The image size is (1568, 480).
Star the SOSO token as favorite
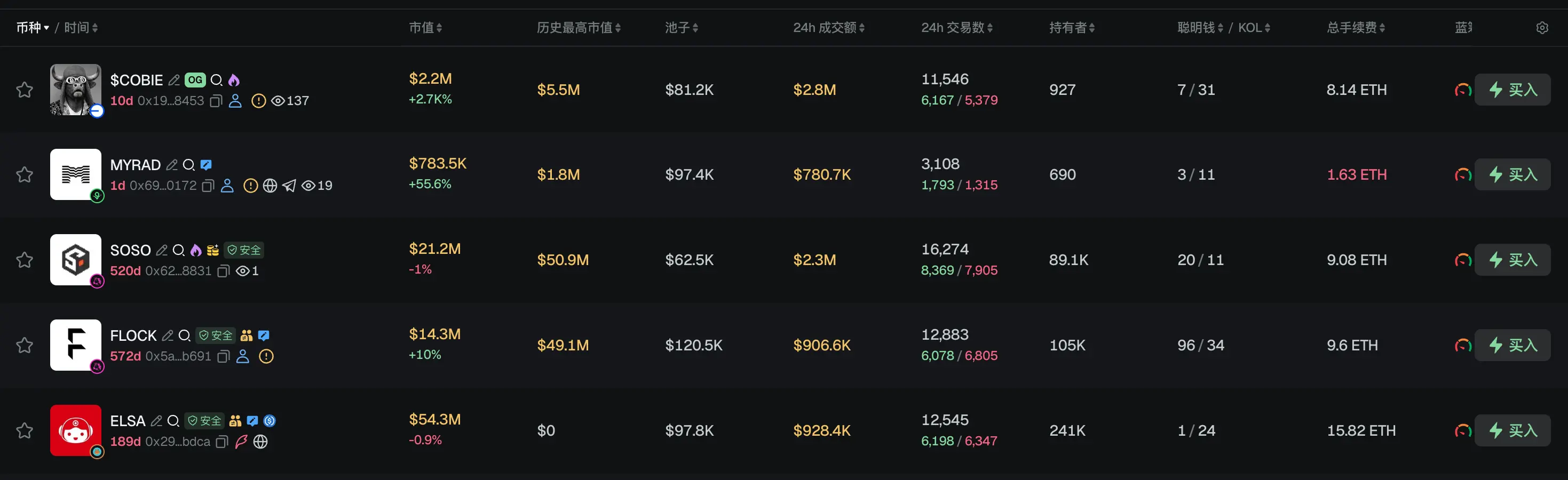(25, 260)
